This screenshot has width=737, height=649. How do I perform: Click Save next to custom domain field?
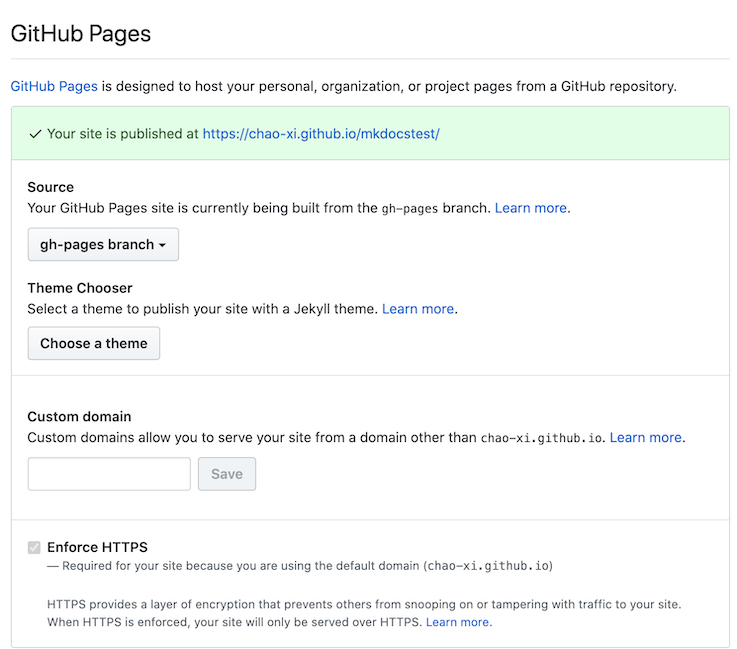click(227, 474)
